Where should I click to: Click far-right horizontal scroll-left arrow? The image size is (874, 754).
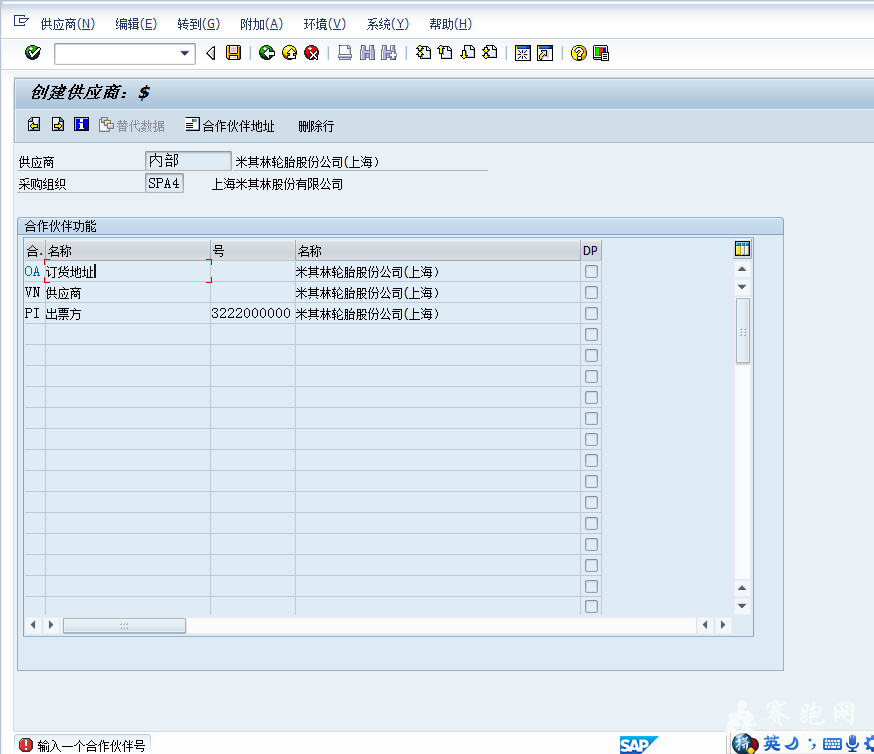(705, 625)
